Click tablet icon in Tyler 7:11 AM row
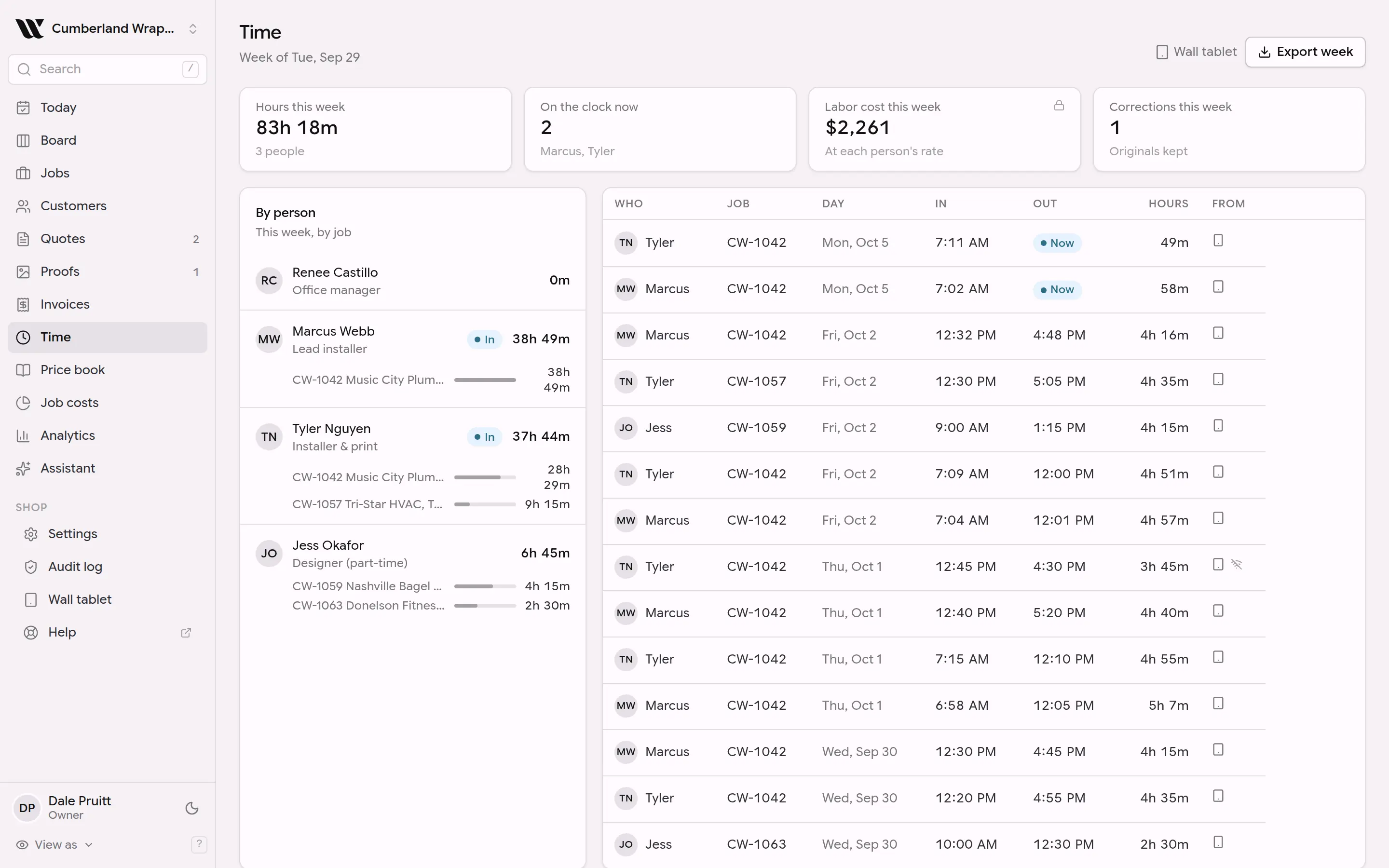 tap(1218, 241)
